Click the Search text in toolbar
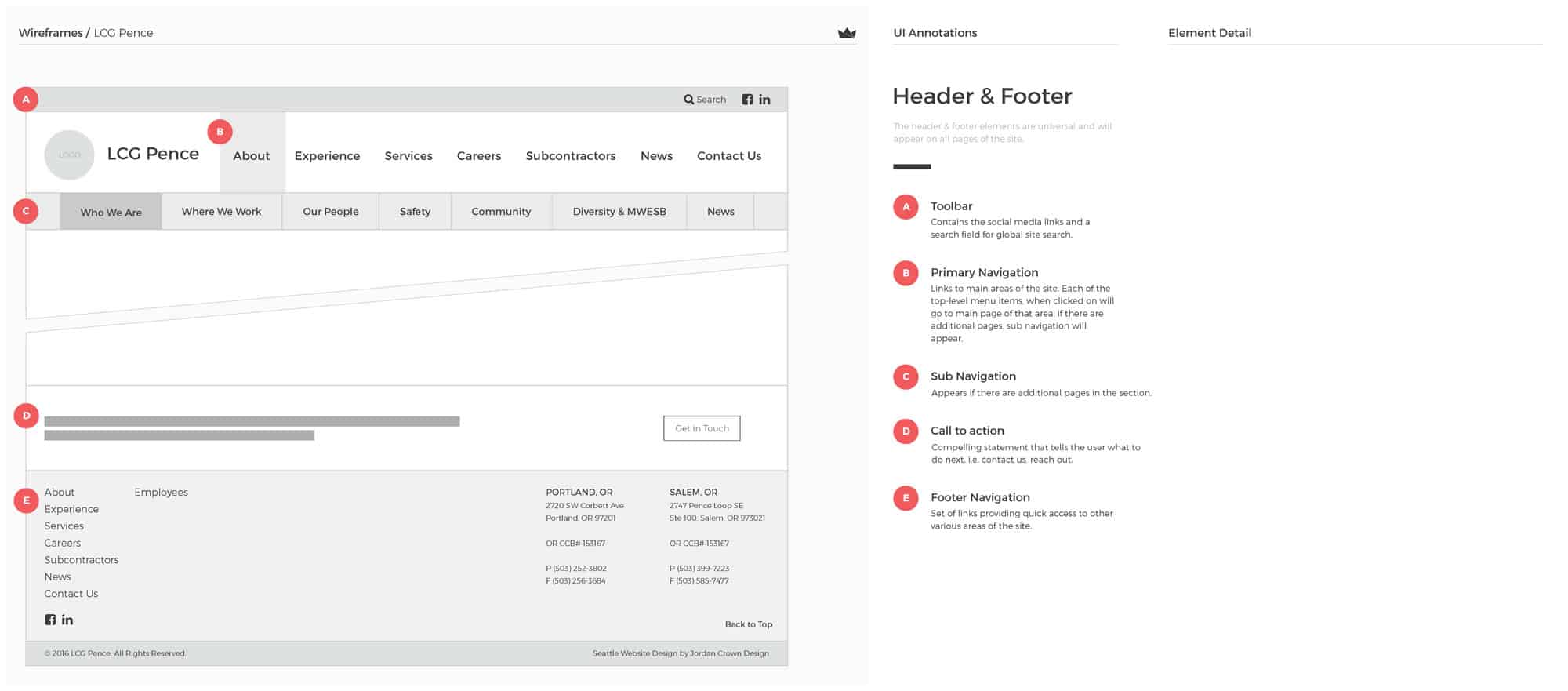This screenshot has width=1568, height=691. point(711,100)
